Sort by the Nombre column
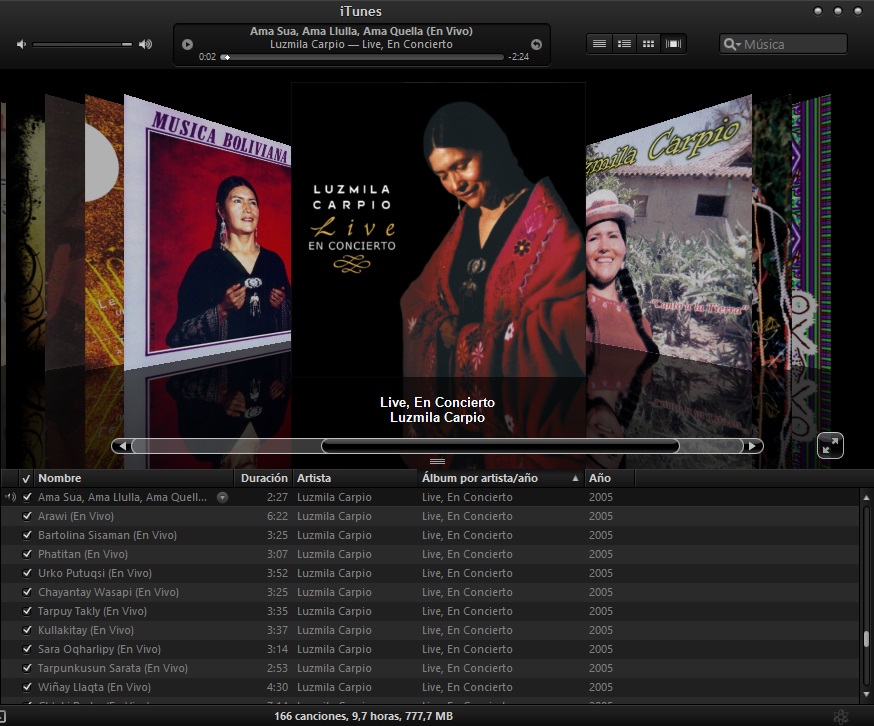 [134, 478]
